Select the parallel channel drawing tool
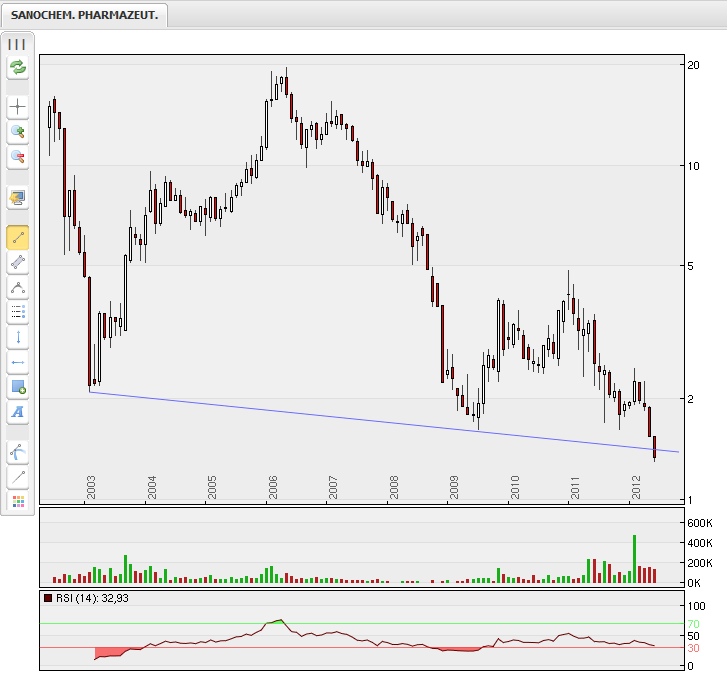 (x=18, y=263)
